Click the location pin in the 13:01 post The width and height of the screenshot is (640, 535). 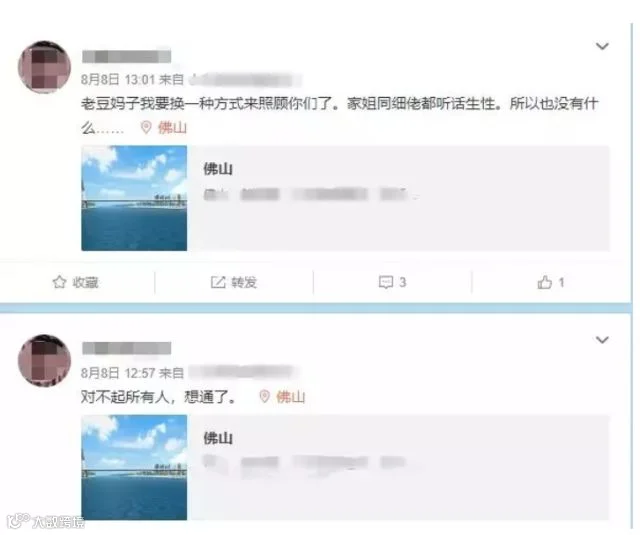click(x=146, y=127)
